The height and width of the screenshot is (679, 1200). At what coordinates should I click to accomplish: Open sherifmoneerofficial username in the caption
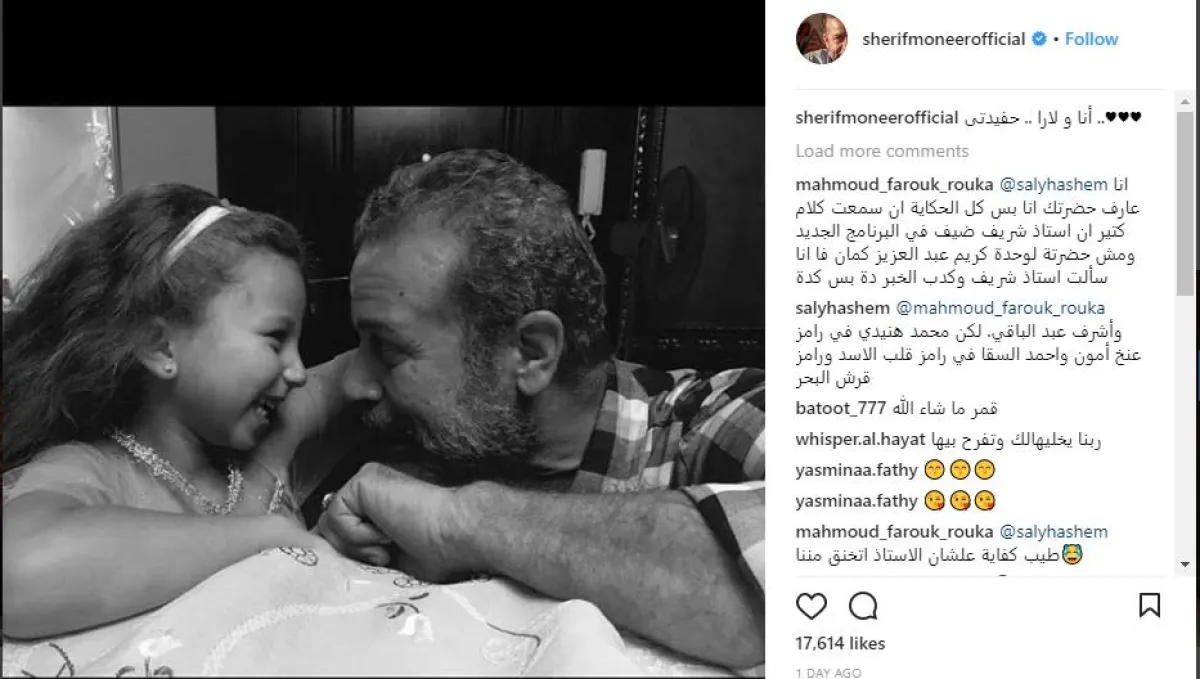coord(877,118)
